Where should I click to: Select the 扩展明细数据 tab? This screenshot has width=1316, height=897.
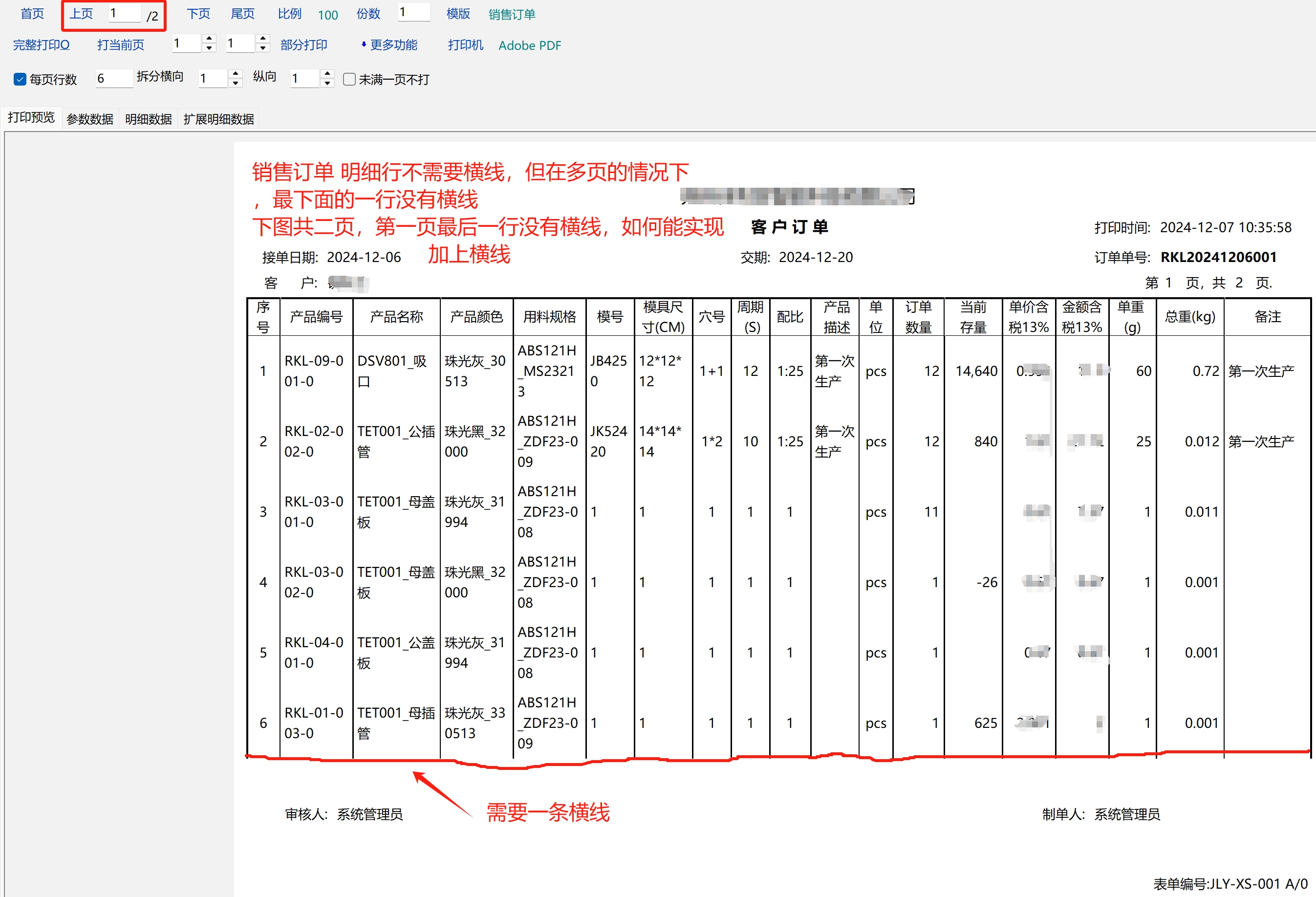pyautogui.click(x=218, y=119)
